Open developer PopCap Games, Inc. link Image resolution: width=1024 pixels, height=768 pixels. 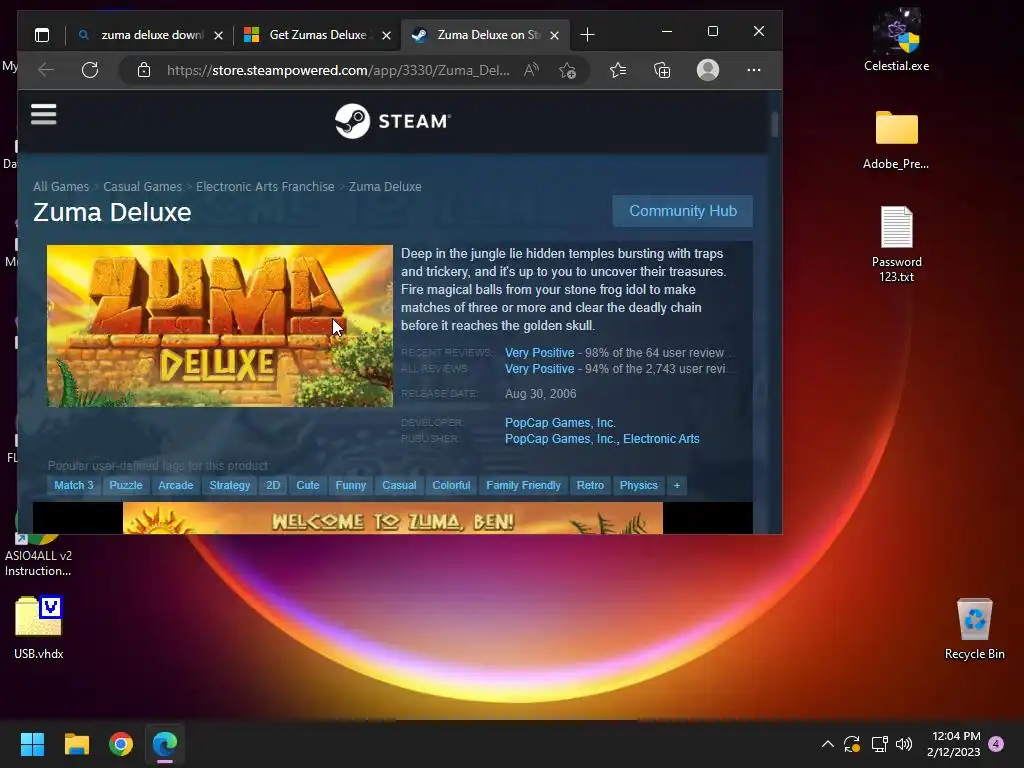click(x=560, y=423)
